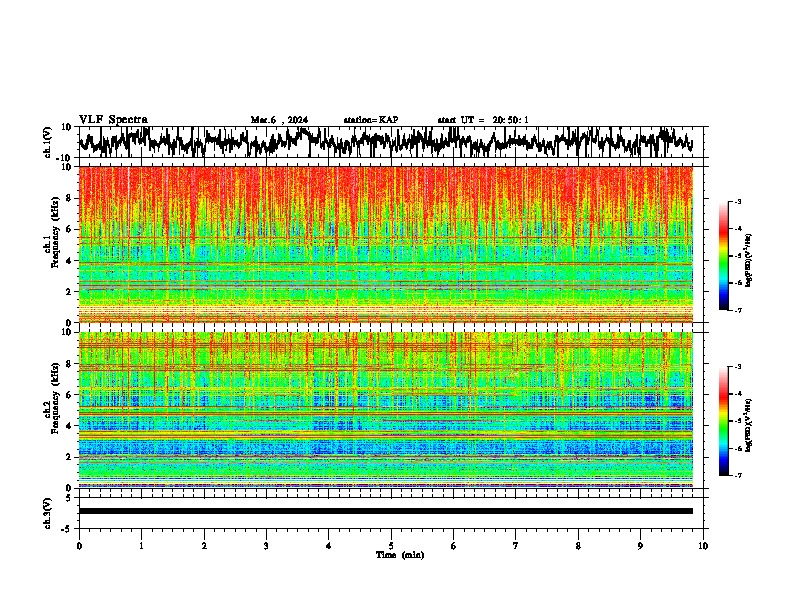Click the "-3" label on the ch.1 color scale
Viewport: 792px width, 612px height.
coord(738,201)
